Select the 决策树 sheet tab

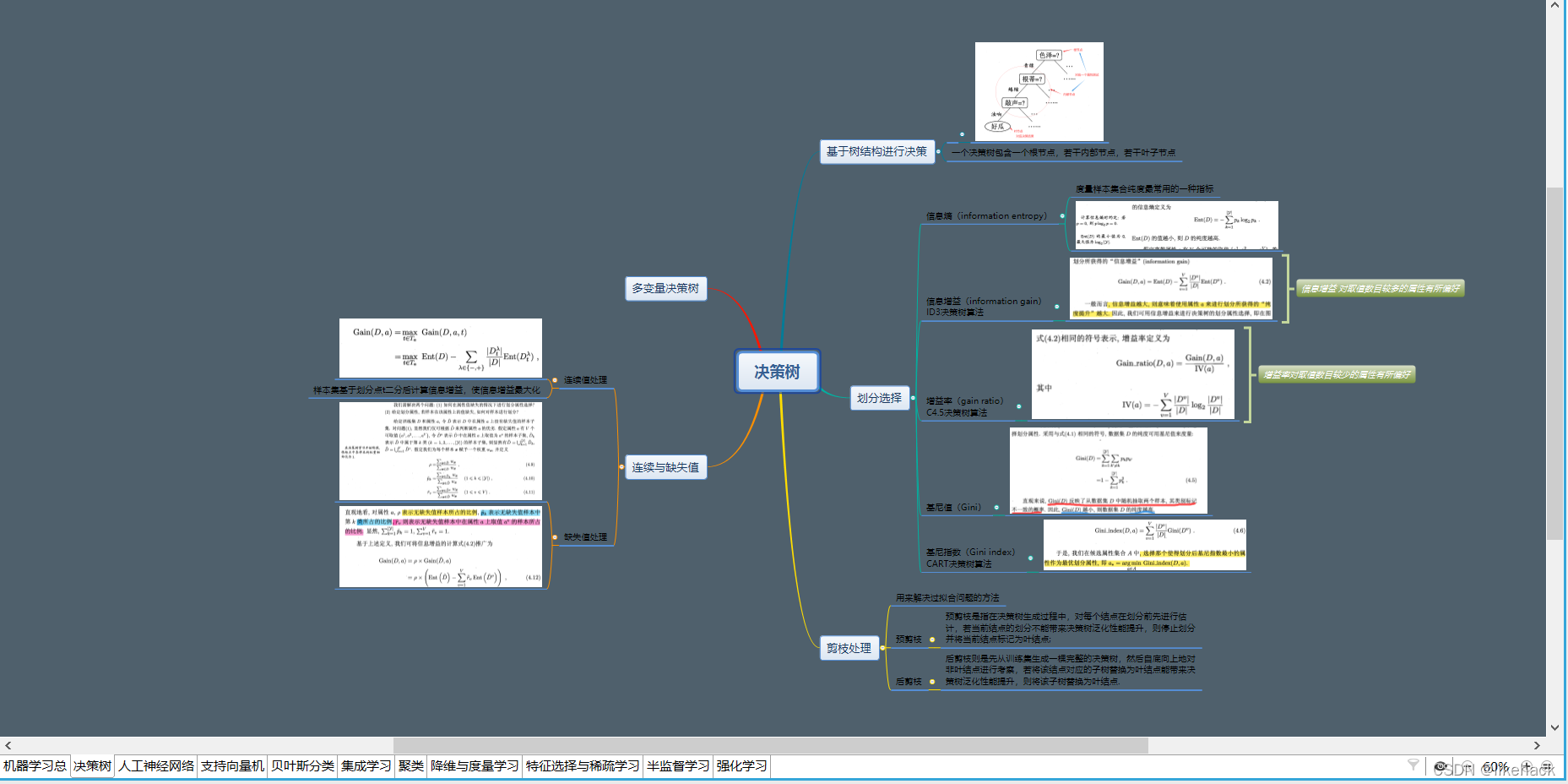[x=92, y=766]
